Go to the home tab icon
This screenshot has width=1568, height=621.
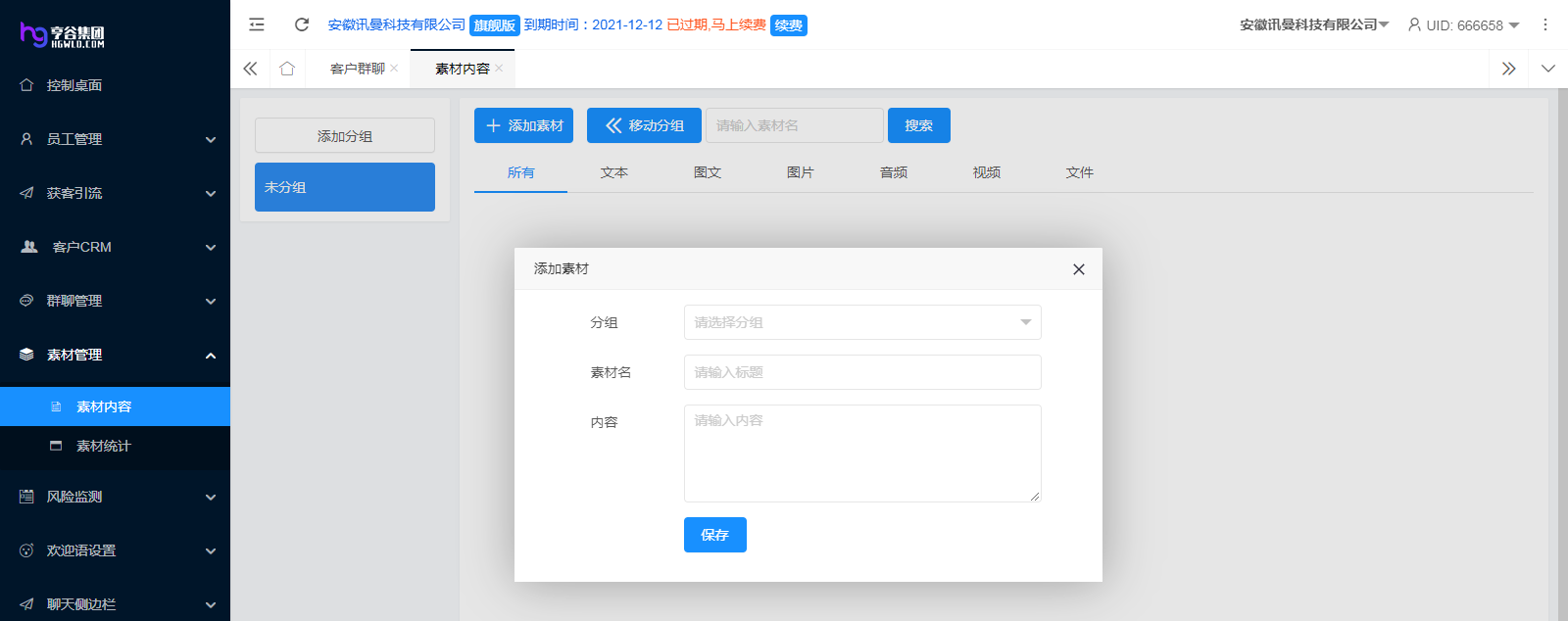(287, 69)
